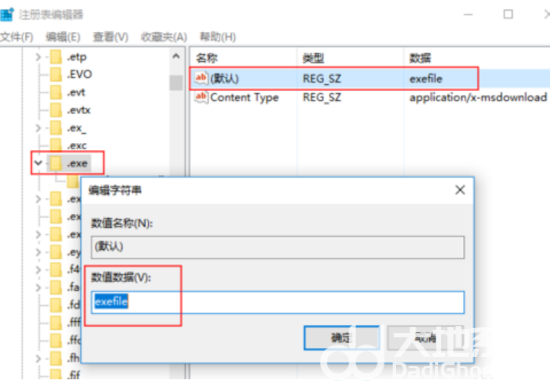Expand the .ex_ tree node
550x382 pixels.
(x=38, y=128)
